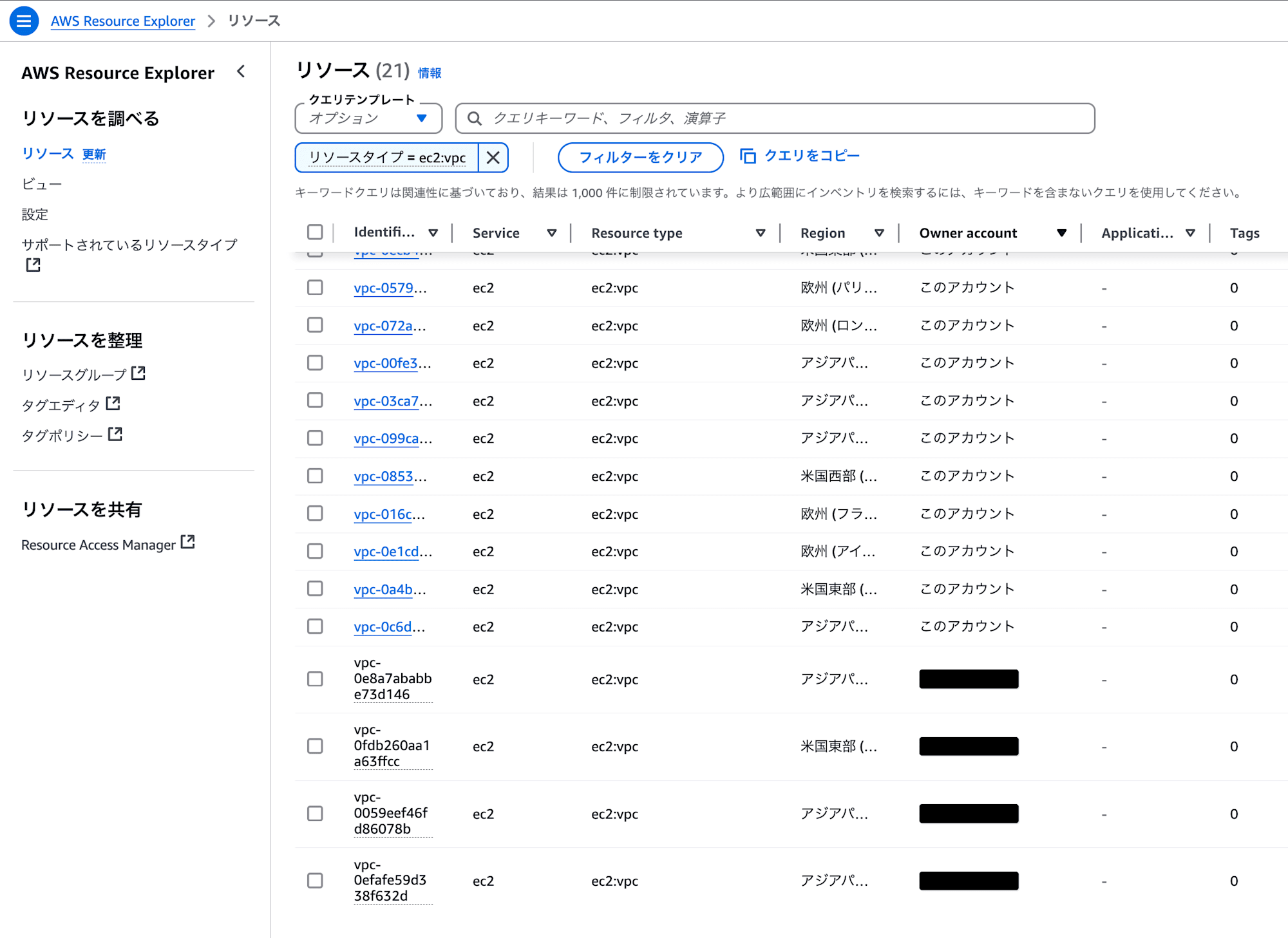Viewport: 1288px width, 938px height.
Task: Open the ビュー navigation item
Action: point(42,184)
